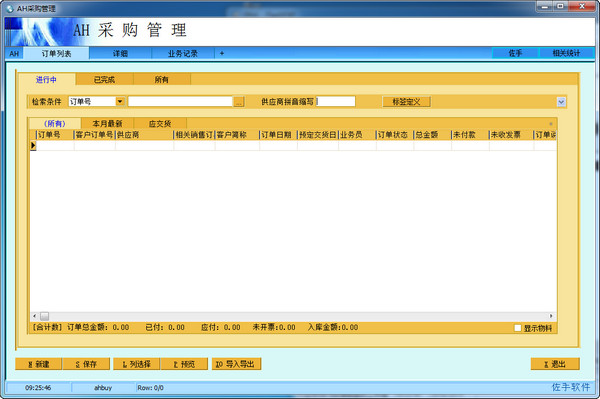This screenshot has height=399, width=600.
Task: Enable the 显示物料 checkbox
Action: coord(518,328)
